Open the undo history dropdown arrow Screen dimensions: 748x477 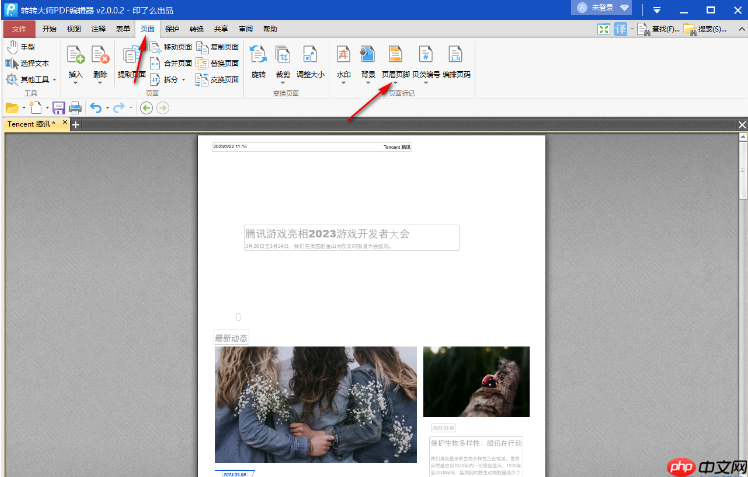[x=107, y=108]
